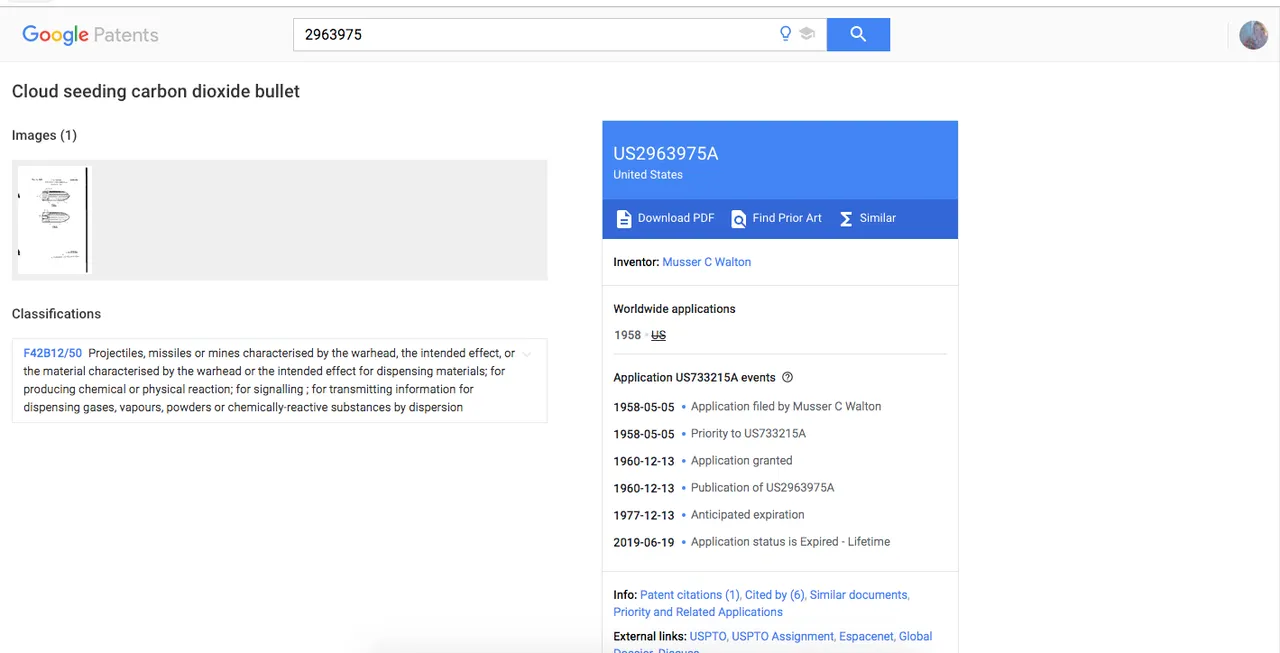
Task: Click the Classifications heading
Action: coord(56,314)
